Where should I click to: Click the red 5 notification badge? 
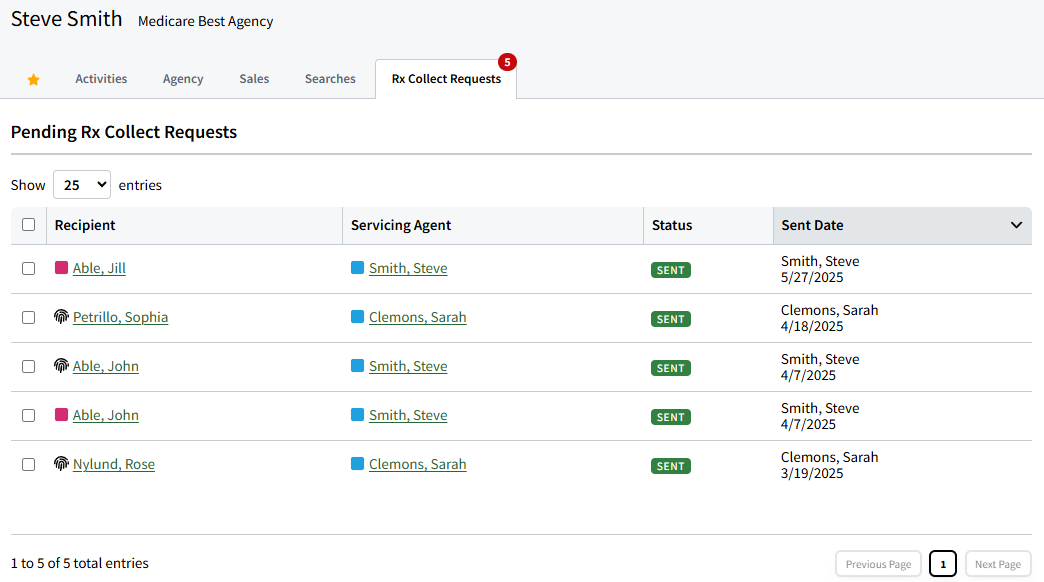tap(507, 62)
